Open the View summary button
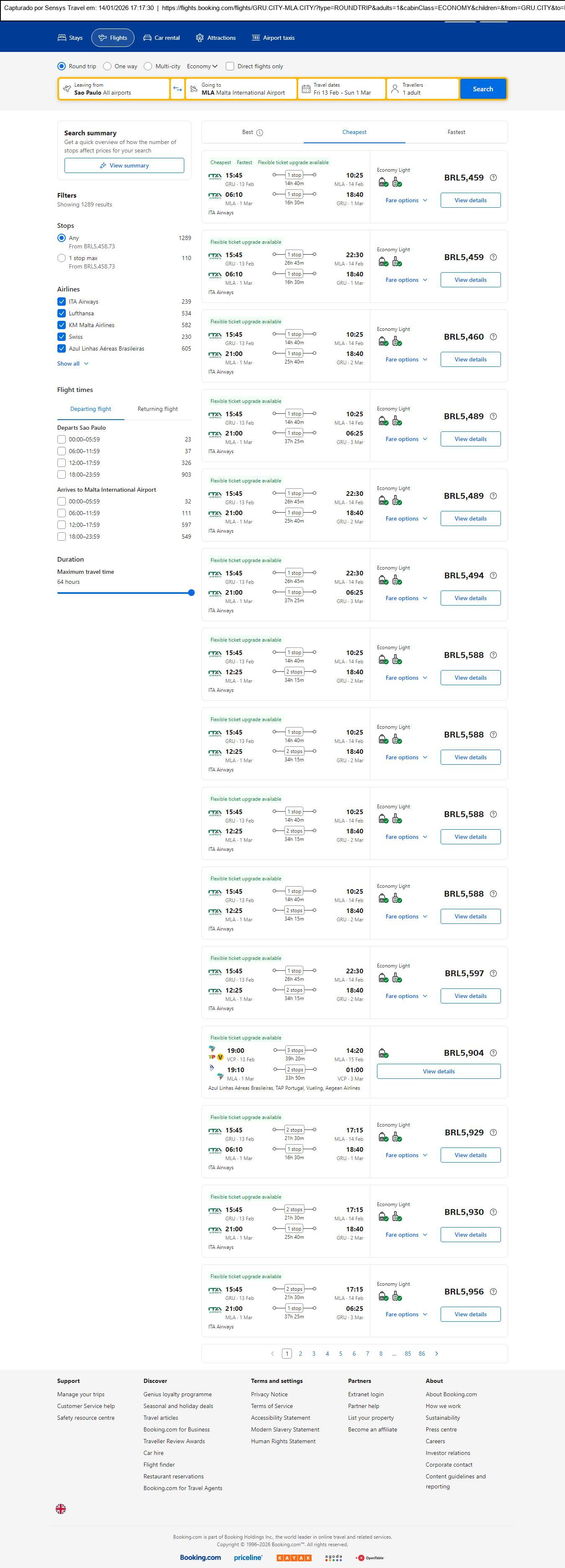 (124, 165)
